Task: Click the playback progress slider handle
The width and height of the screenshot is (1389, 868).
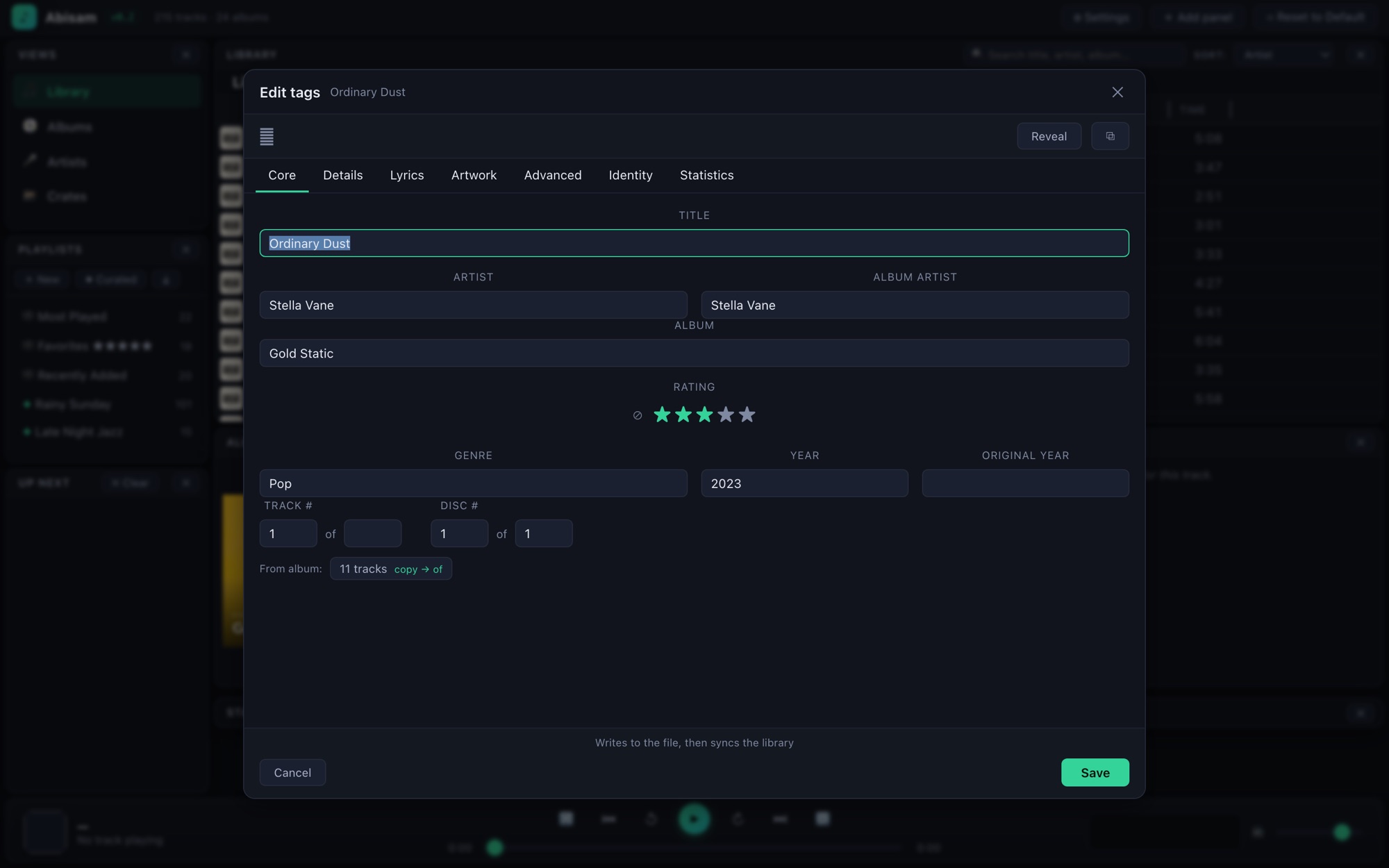Action: (x=494, y=848)
